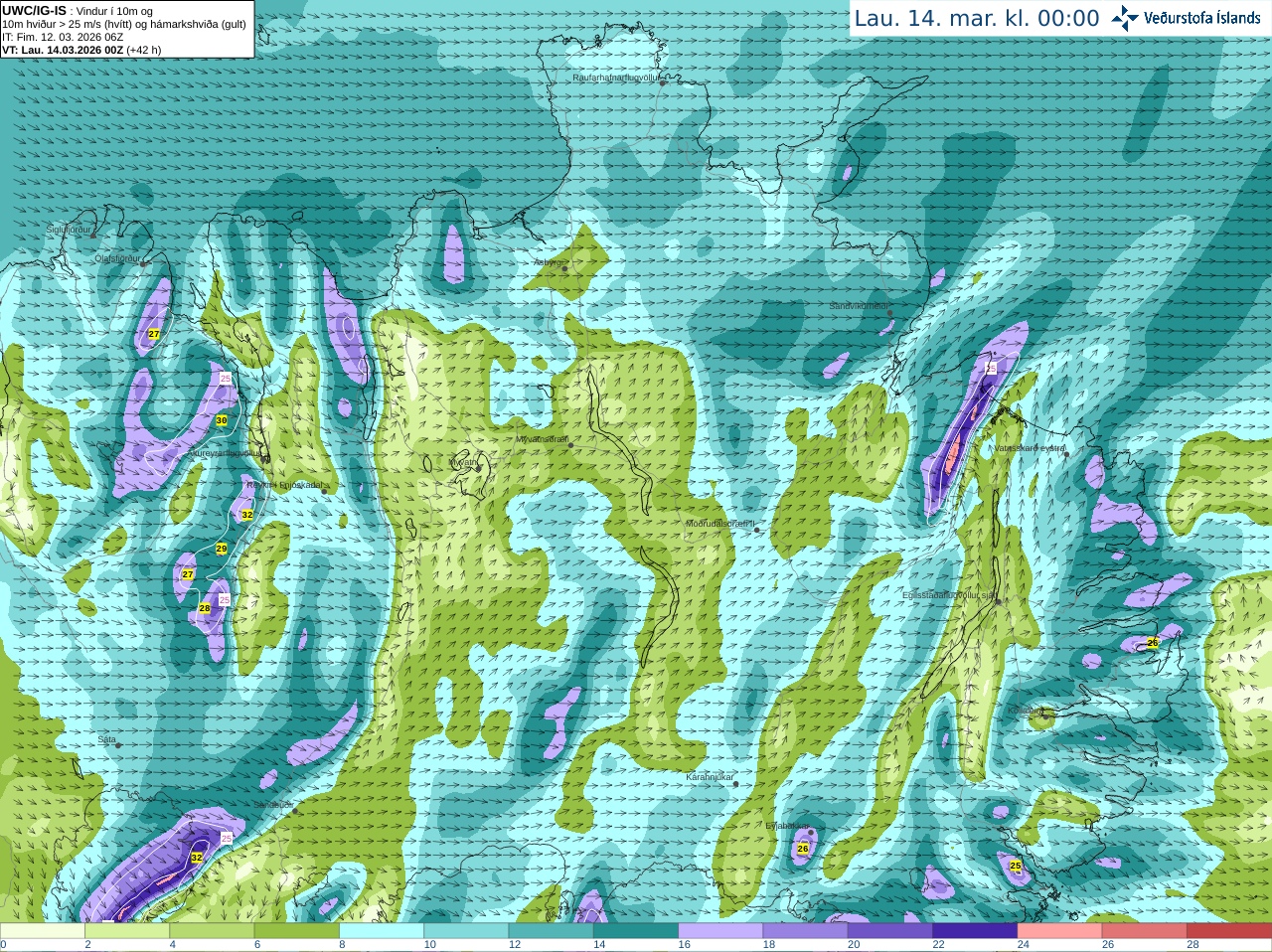Click the Mývatn station label
The image size is (1272, 952).
tap(462, 462)
